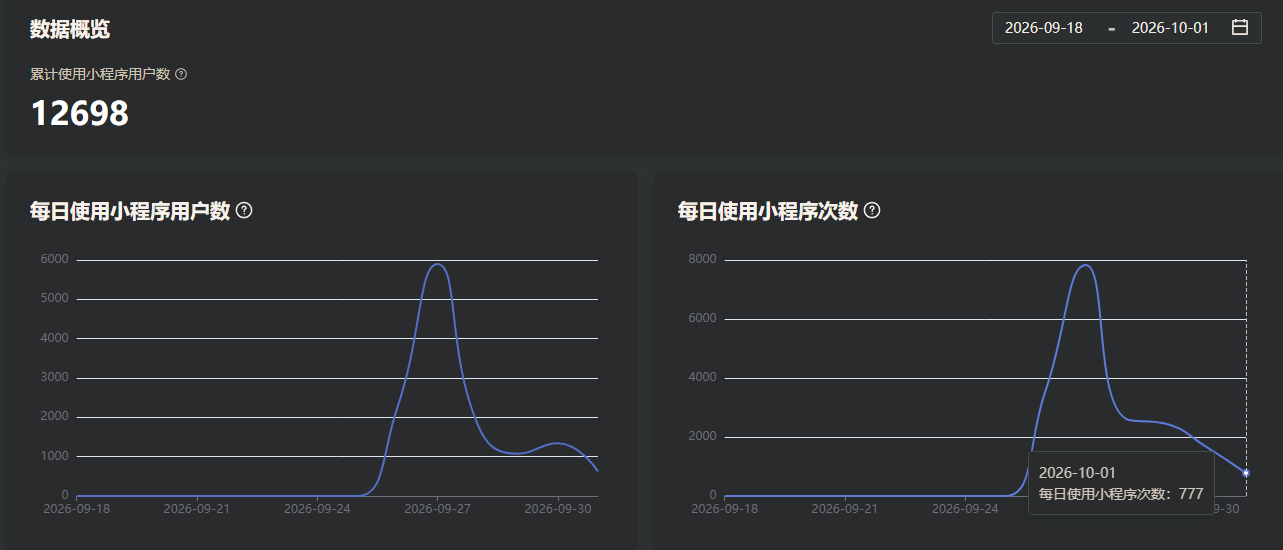Edit the end date 2026-10-01 field
The height and width of the screenshot is (550, 1283).
[x=1170, y=28]
